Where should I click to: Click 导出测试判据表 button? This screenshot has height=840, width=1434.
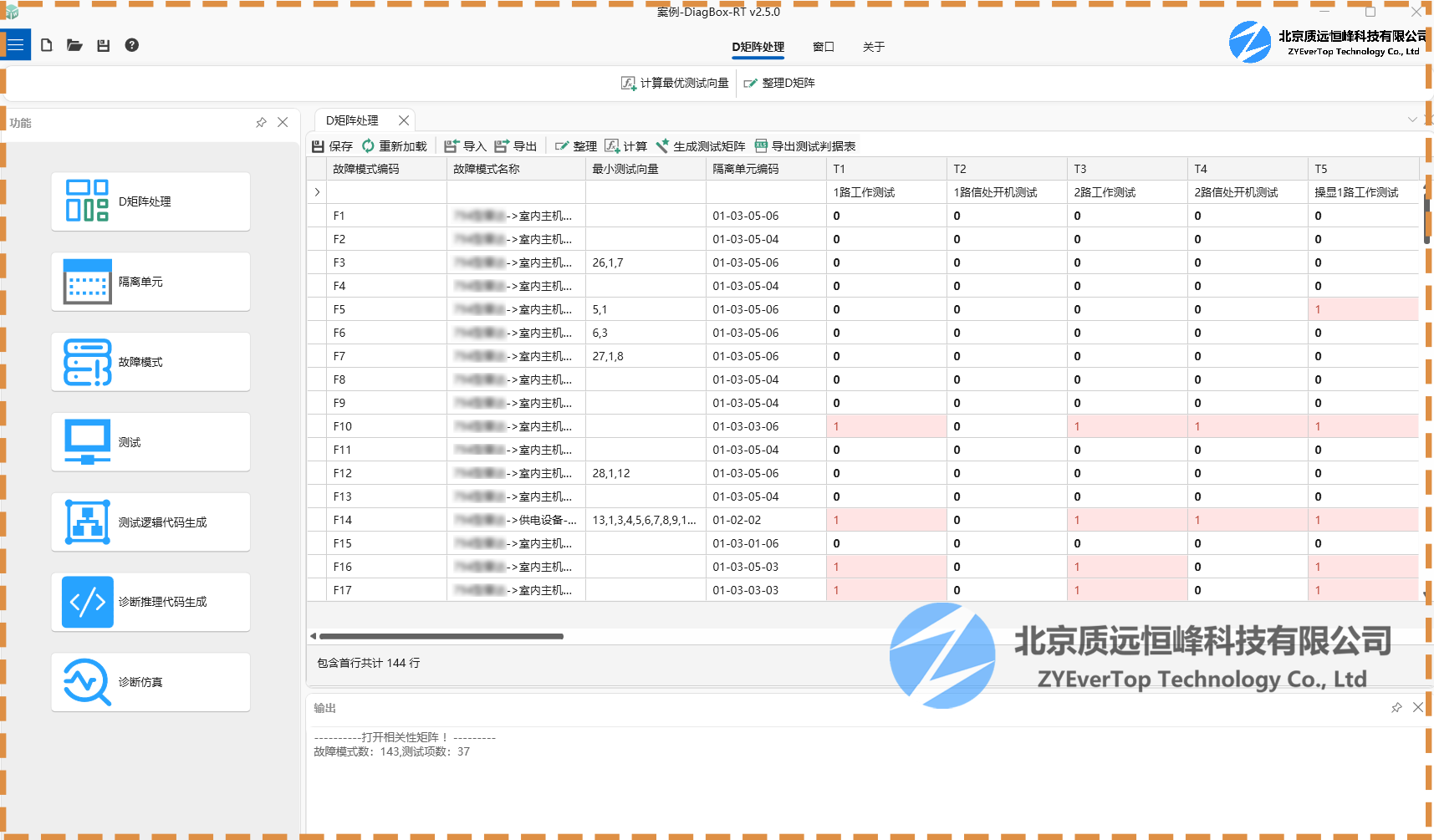805,146
